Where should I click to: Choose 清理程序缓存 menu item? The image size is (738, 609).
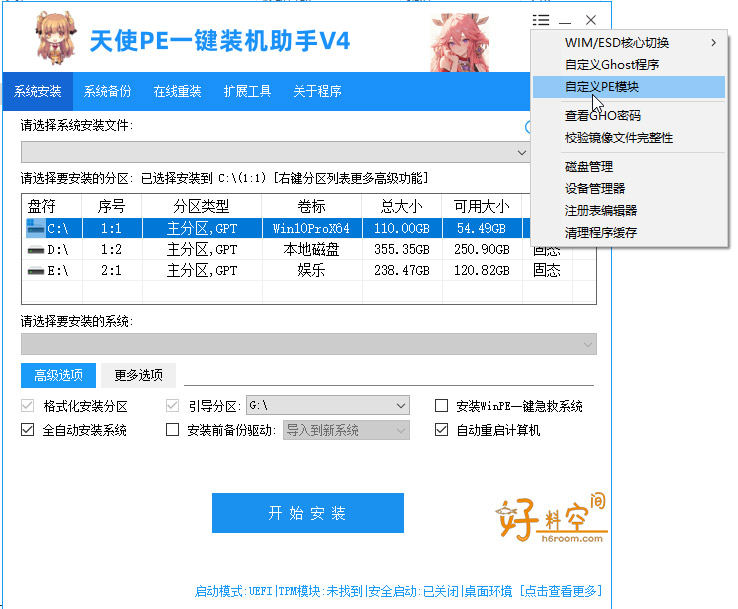[629, 232]
